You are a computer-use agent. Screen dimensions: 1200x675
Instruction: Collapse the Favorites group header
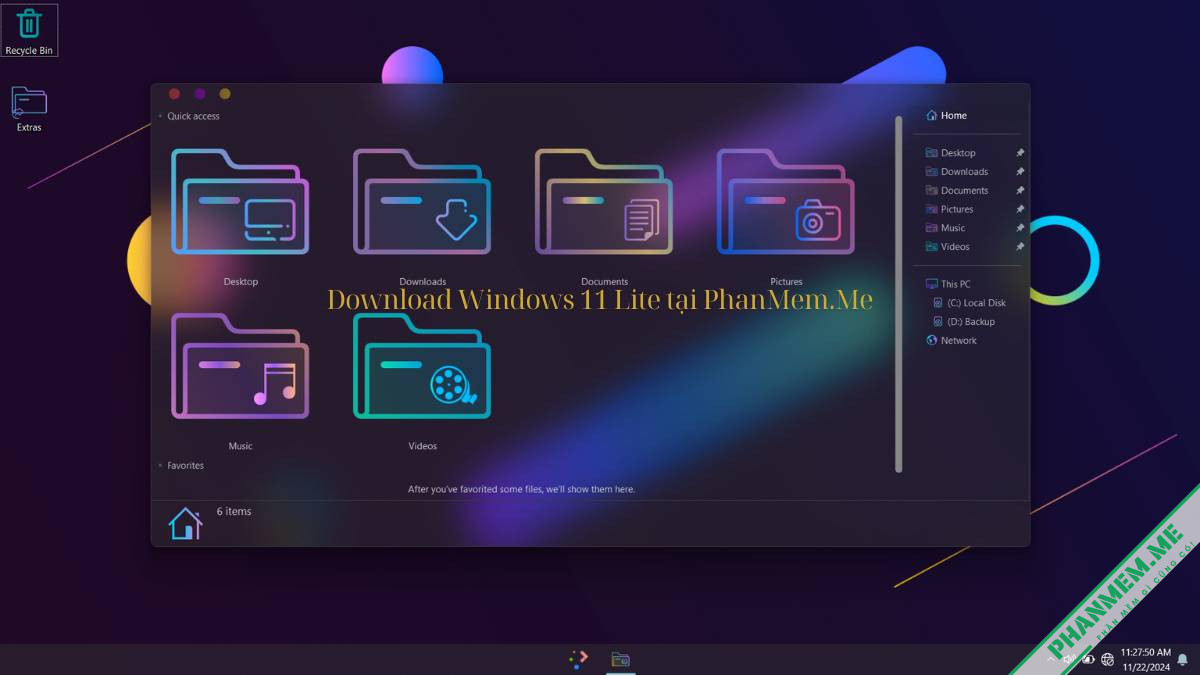click(x=181, y=465)
